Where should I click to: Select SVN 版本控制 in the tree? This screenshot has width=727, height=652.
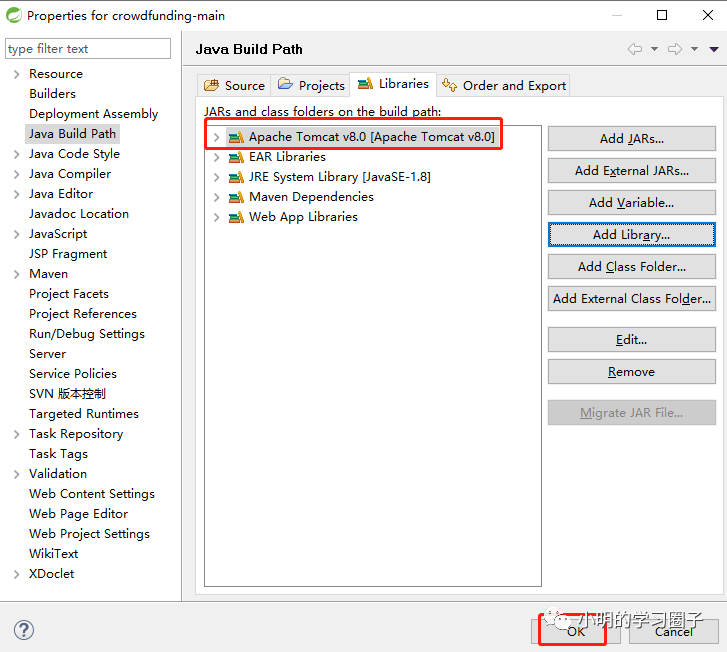[x=67, y=394]
